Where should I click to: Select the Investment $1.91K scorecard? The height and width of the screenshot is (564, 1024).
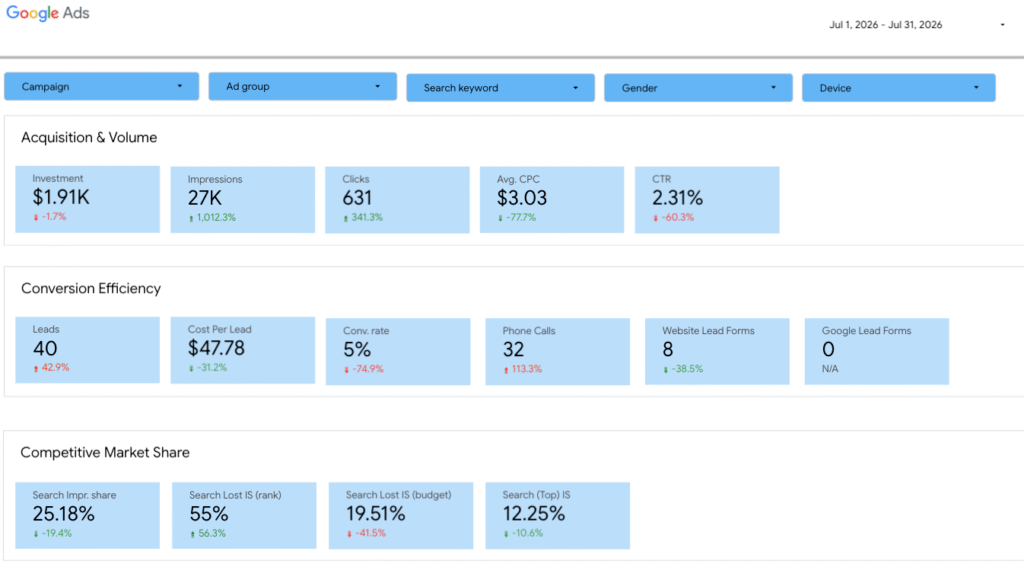(x=88, y=199)
